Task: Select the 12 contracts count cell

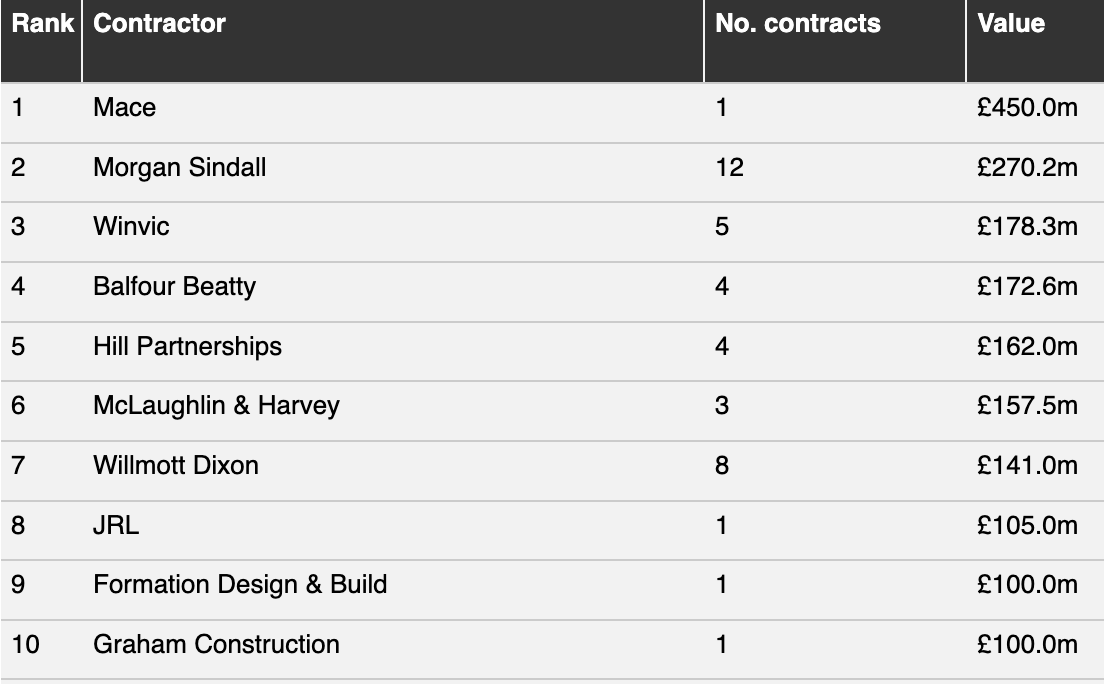Action: 729,167
